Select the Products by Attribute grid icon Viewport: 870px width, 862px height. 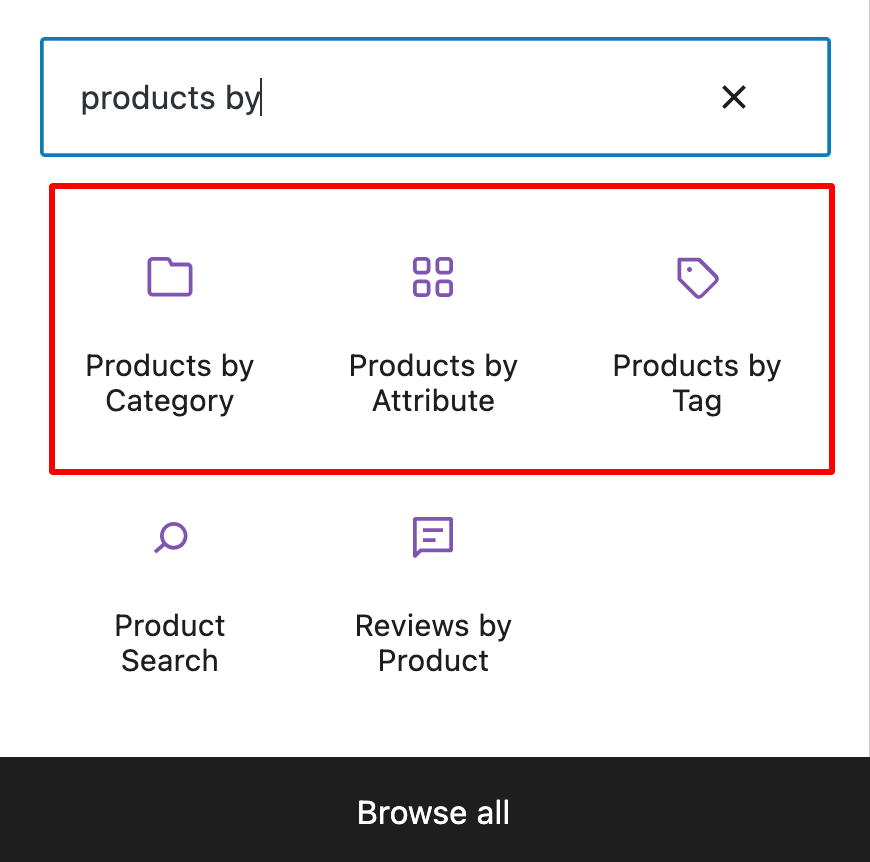[x=433, y=277]
